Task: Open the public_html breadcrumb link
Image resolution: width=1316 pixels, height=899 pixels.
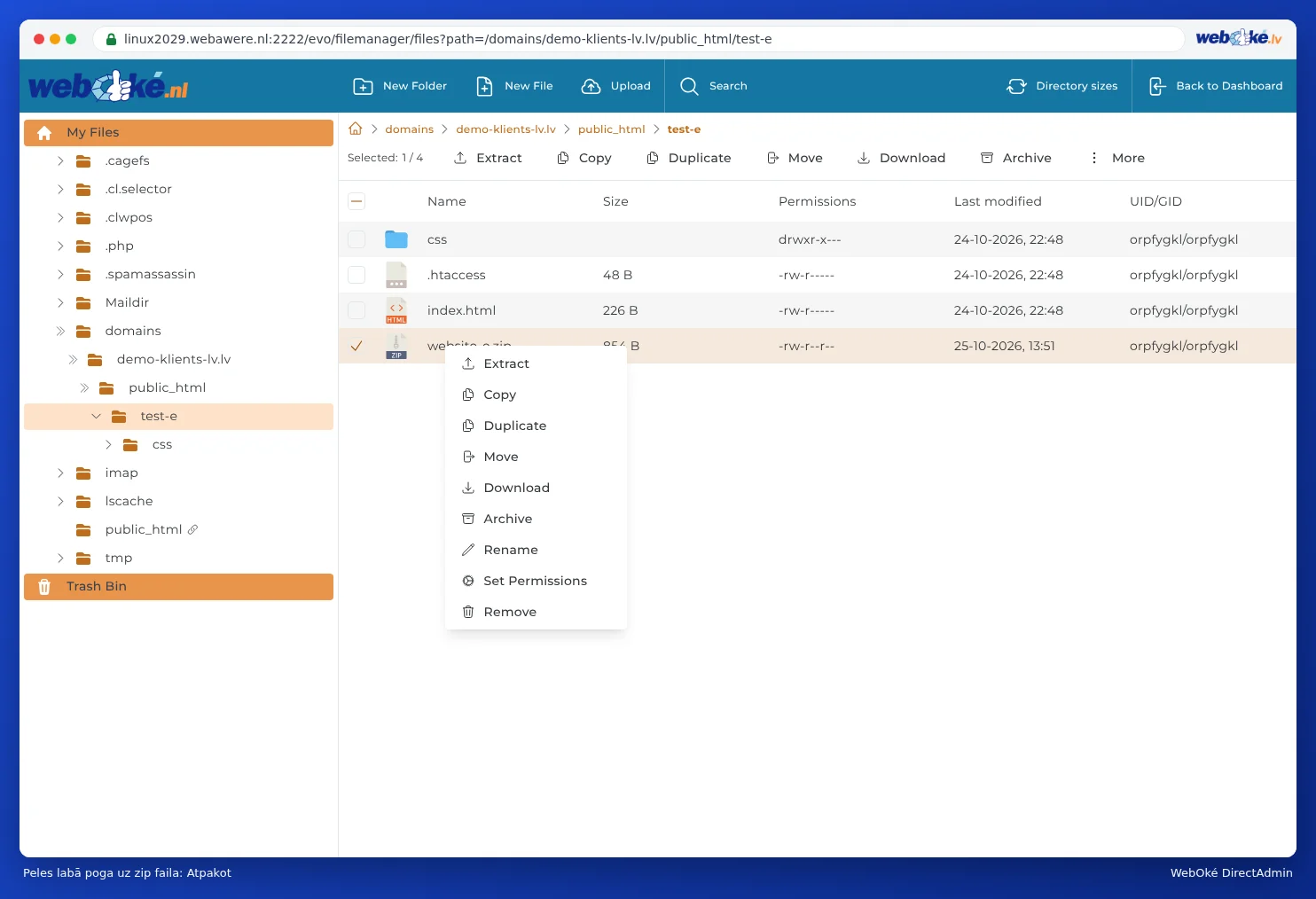Action: 611,129
